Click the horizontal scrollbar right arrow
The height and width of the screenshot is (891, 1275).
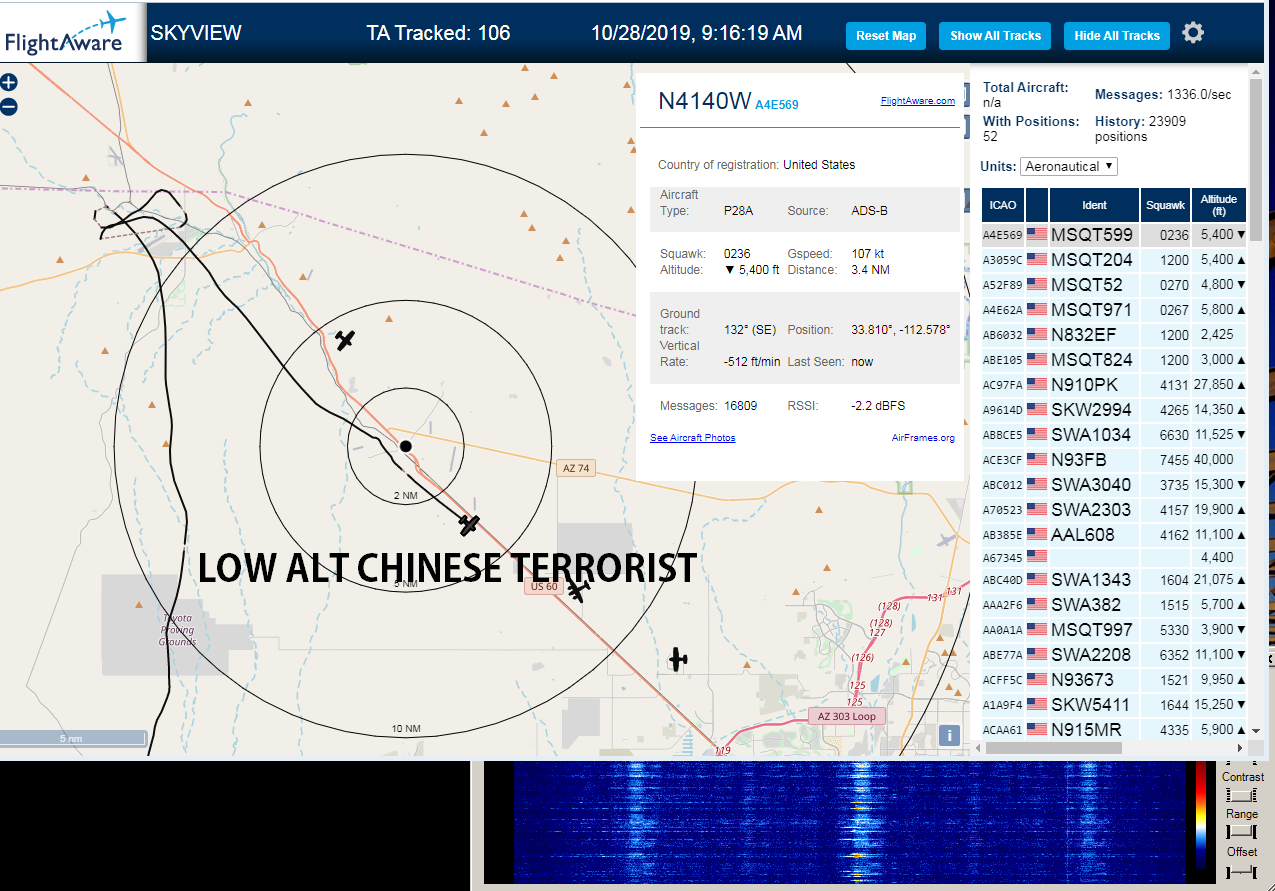1241,748
